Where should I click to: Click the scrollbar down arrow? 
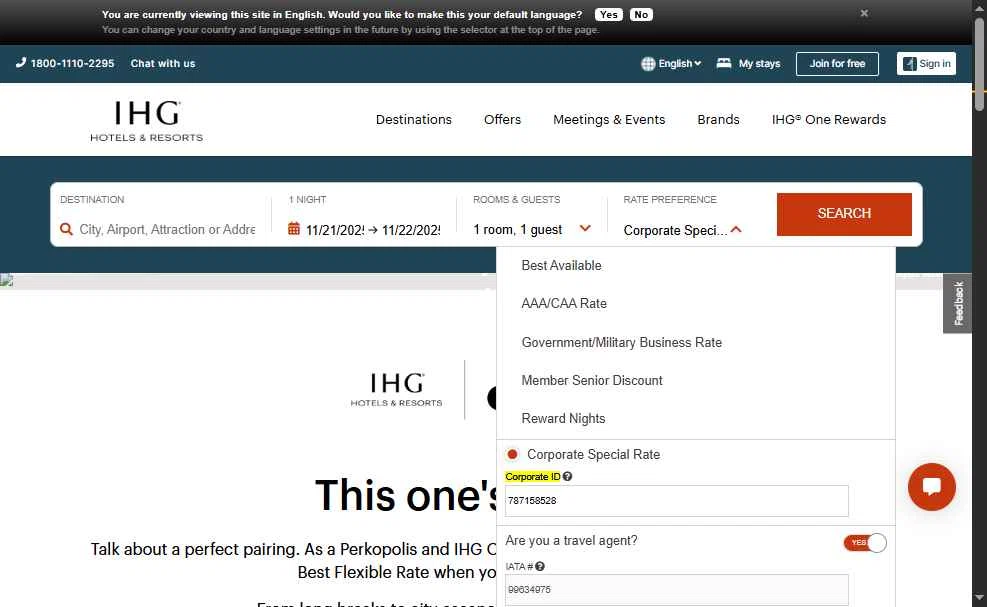pyautogui.click(x=979, y=598)
